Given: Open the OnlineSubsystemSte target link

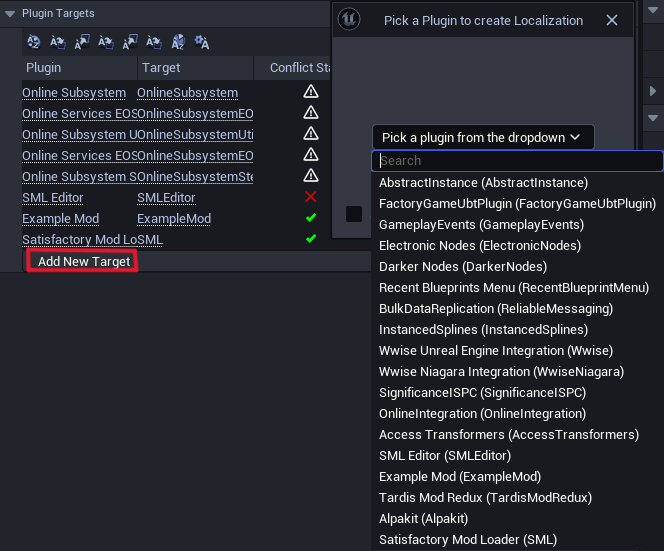Looking at the screenshot, I should point(195,177).
